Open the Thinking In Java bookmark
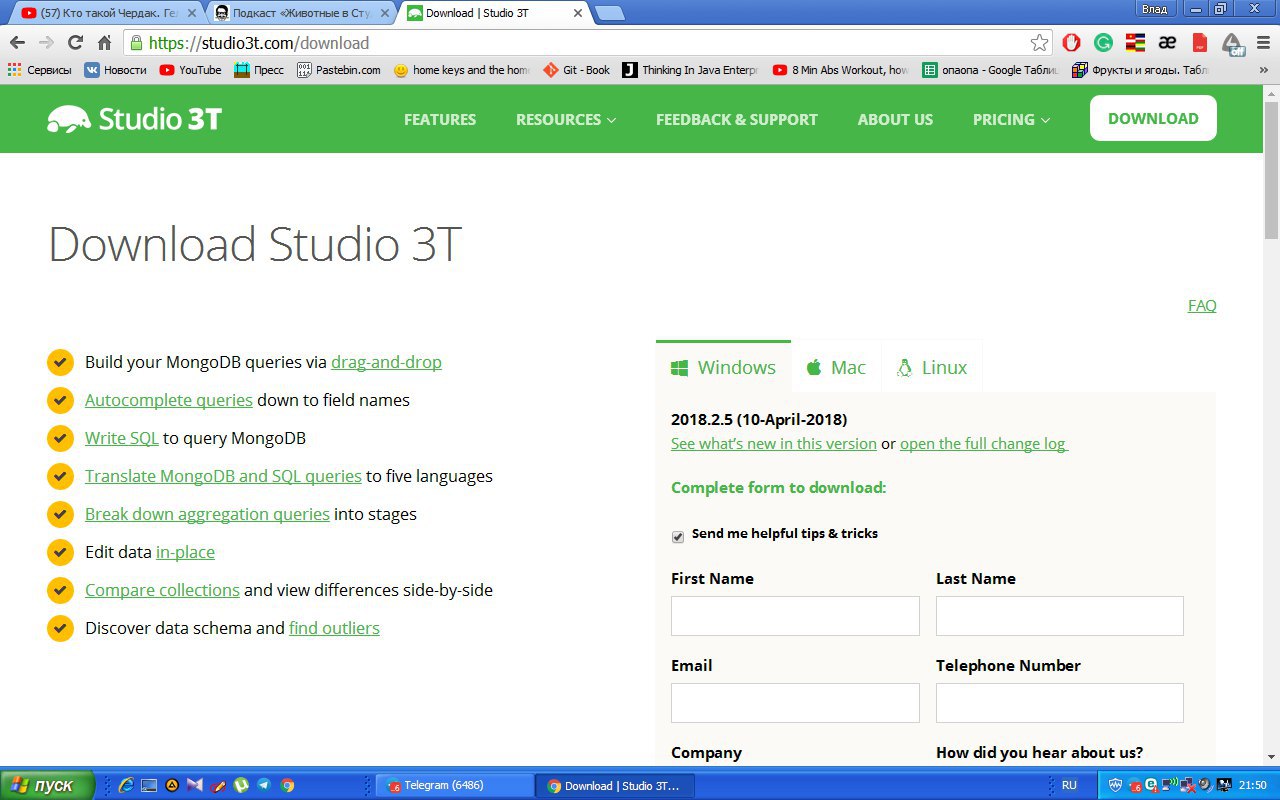This screenshot has width=1280, height=800. coord(691,70)
